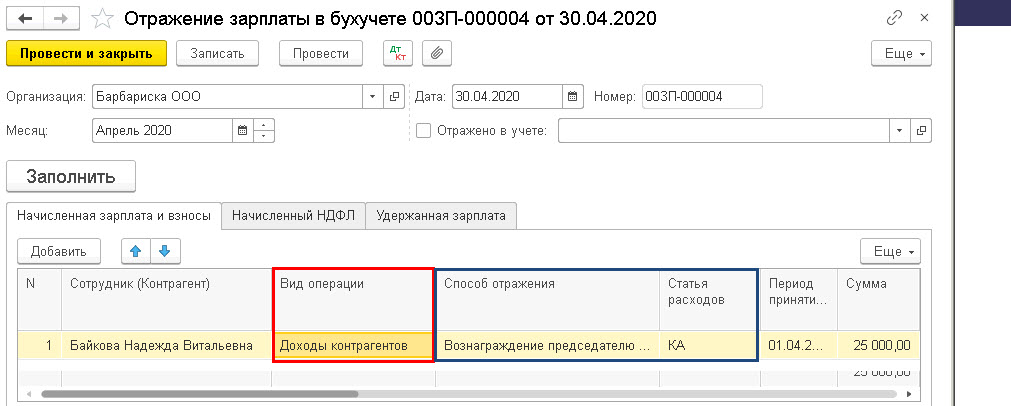Click in the Номер input field

[702, 97]
